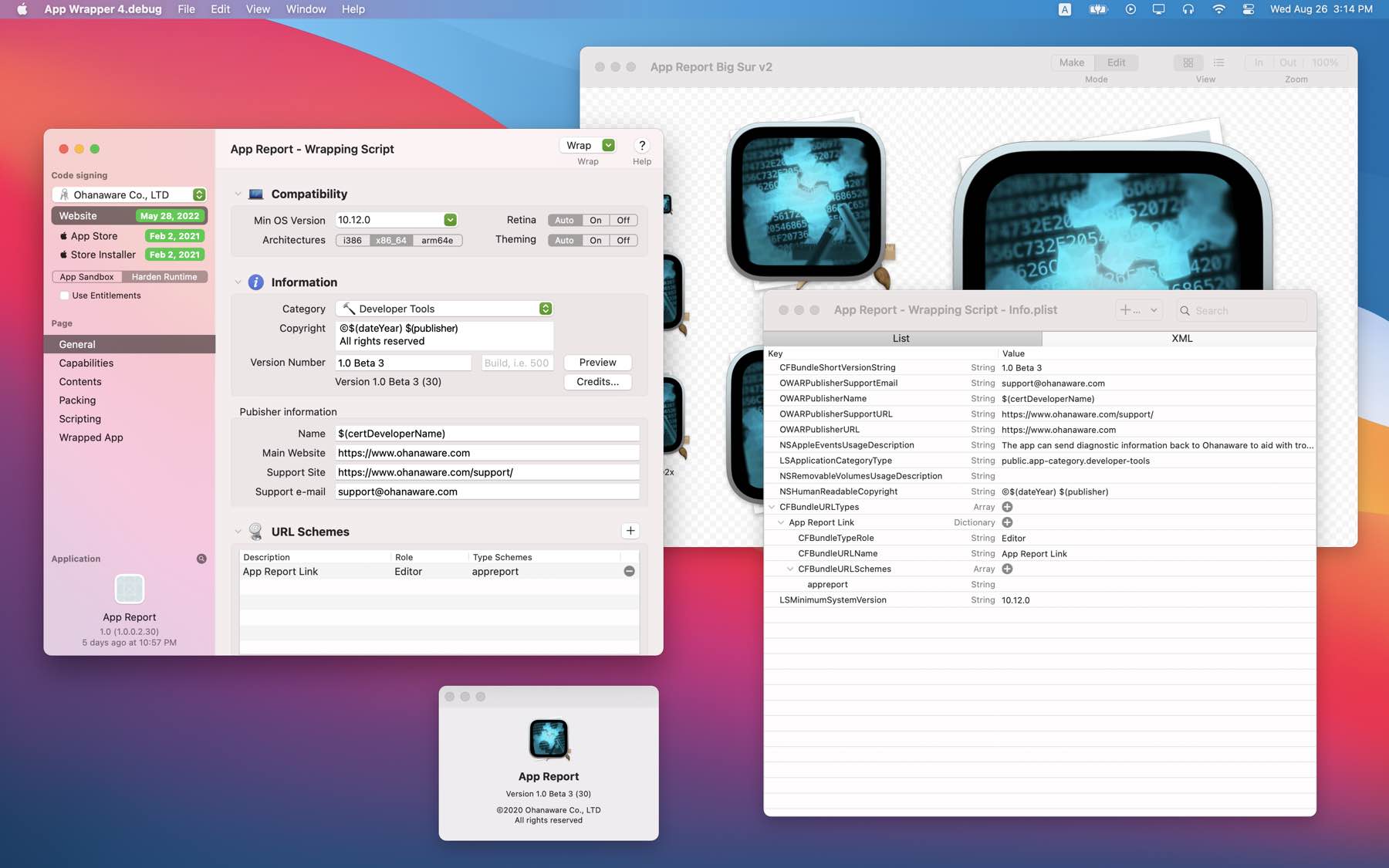Screen dimensions: 1389x868
Task: Set Theming to Off
Action: tap(624, 240)
